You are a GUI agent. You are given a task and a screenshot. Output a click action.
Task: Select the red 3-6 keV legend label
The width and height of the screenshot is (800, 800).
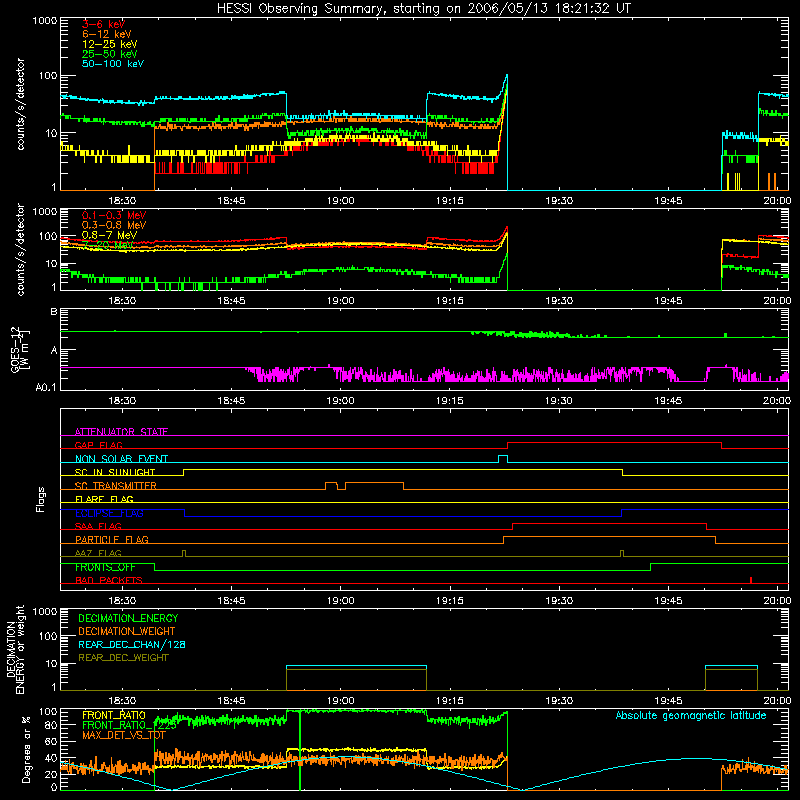pyautogui.click(x=103, y=24)
